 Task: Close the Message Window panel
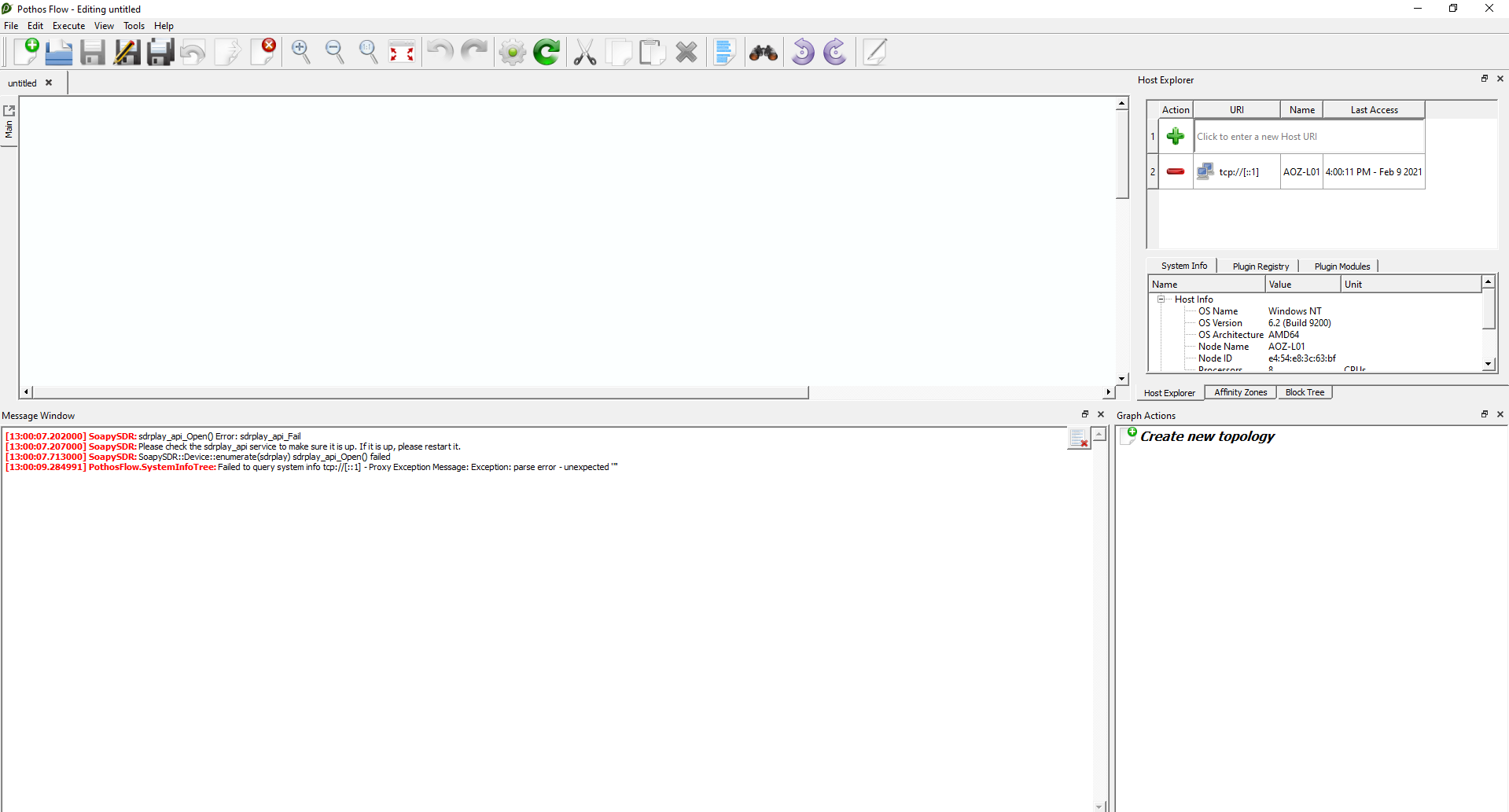pyautogui.click(x=1101, y=414)
